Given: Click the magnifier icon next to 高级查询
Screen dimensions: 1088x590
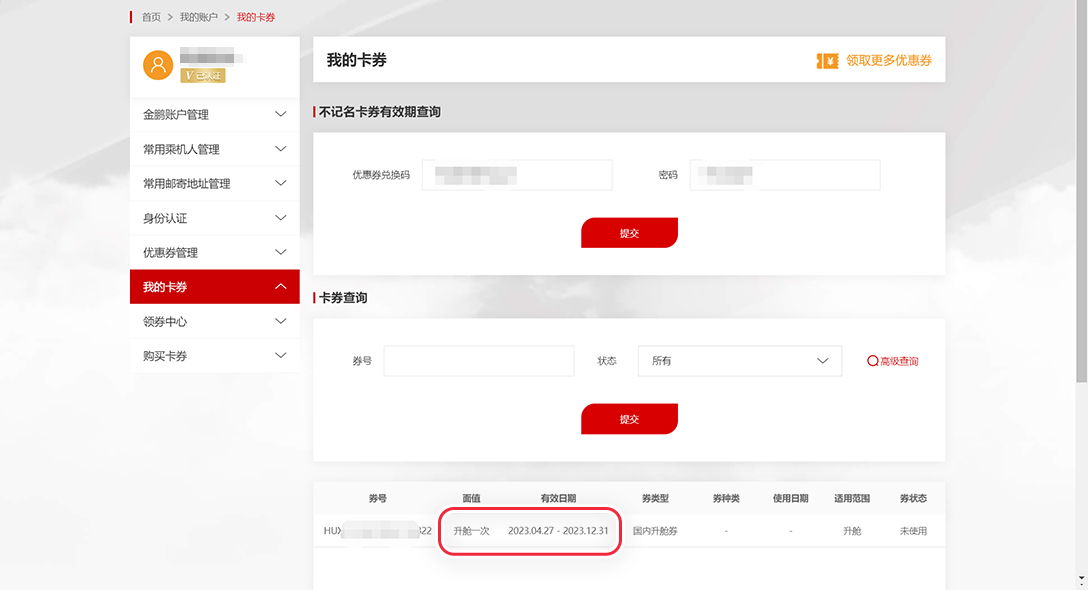Looking at the screenshot, I should pyautogui.click(x=872, y=361).
